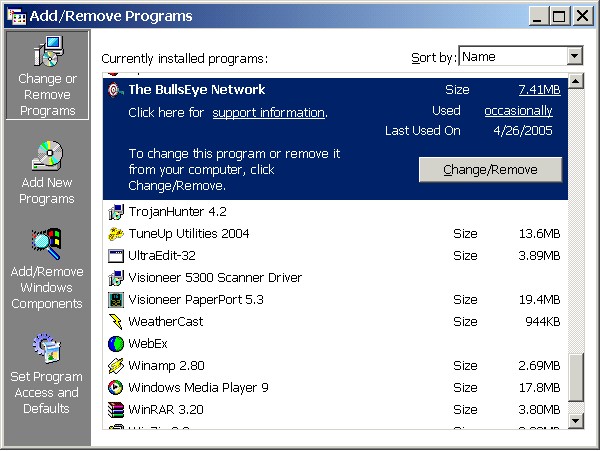
Task: Click the 13.6MB size value
Action: click(x=540, y=234)
